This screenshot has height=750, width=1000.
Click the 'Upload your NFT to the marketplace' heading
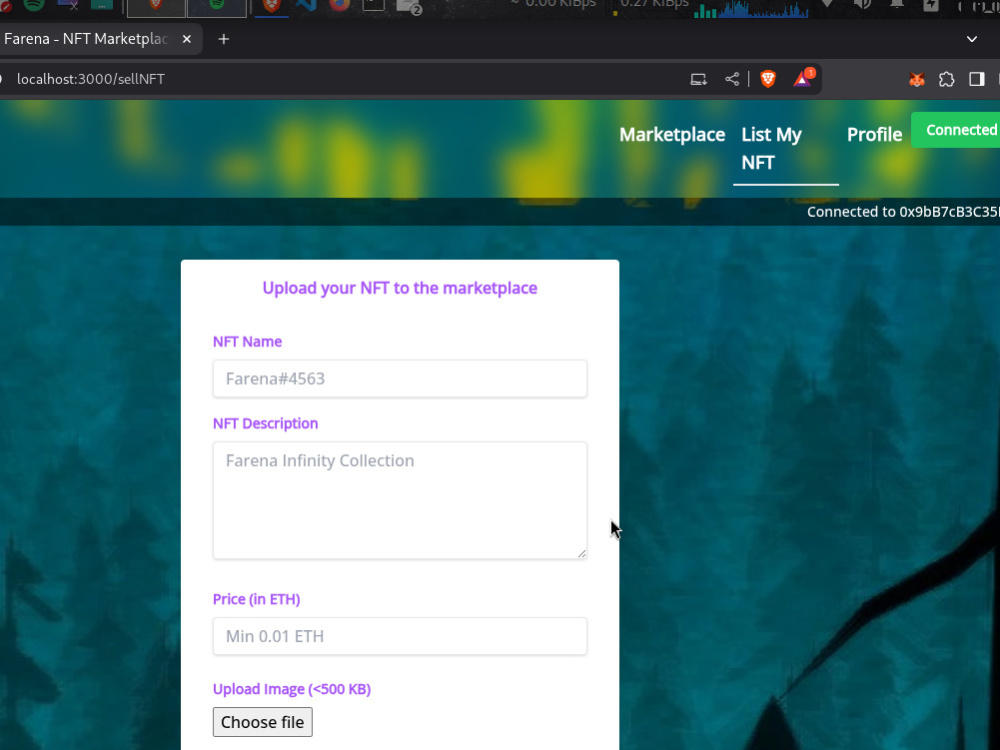pyautogui.click(x=400, y=288)
